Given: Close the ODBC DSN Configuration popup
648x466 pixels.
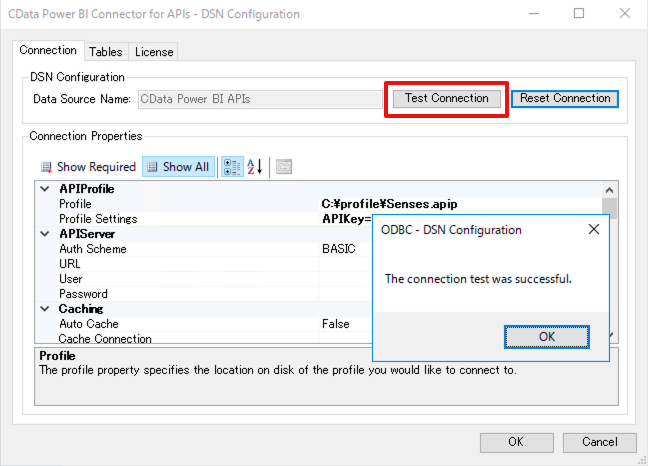Looking at the screenshot, I should (x=593, y=230).
